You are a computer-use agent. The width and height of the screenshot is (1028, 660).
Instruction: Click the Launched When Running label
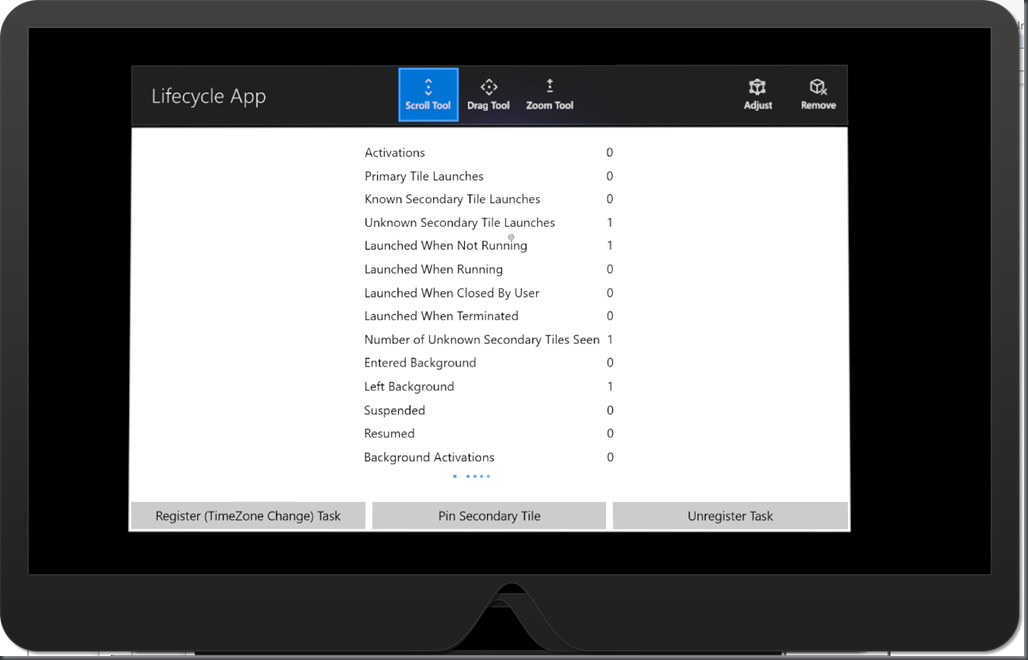click(433, 269)
